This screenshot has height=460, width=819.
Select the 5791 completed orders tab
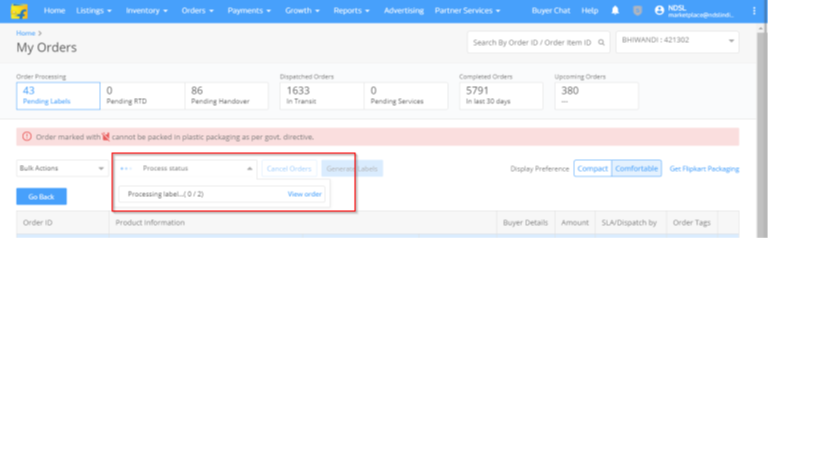[501, 96]
